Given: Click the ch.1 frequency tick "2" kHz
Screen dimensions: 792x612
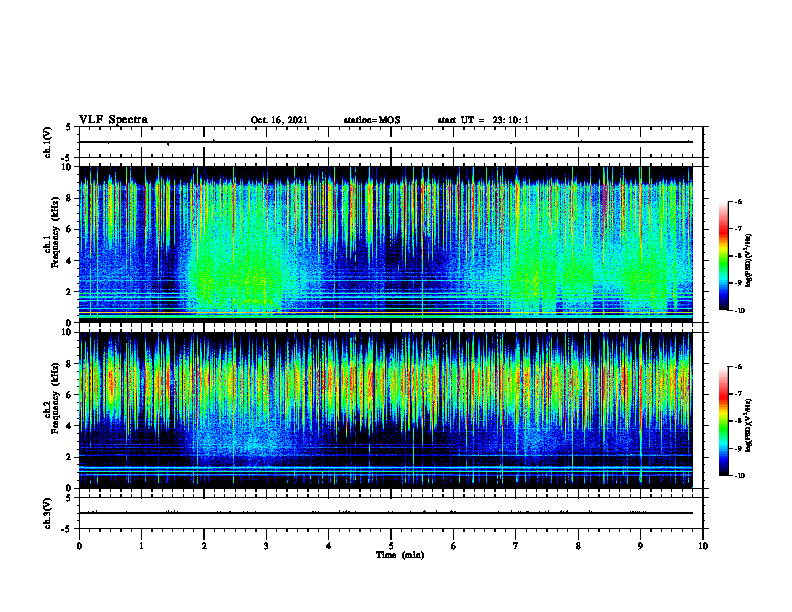Looking at the screenshot, I should 69,292.
